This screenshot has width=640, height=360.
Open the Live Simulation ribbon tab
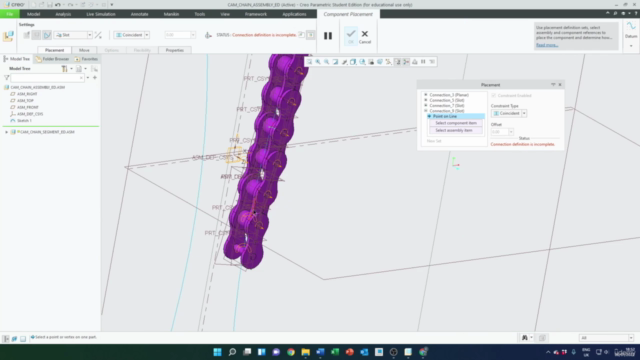(101, 14)
